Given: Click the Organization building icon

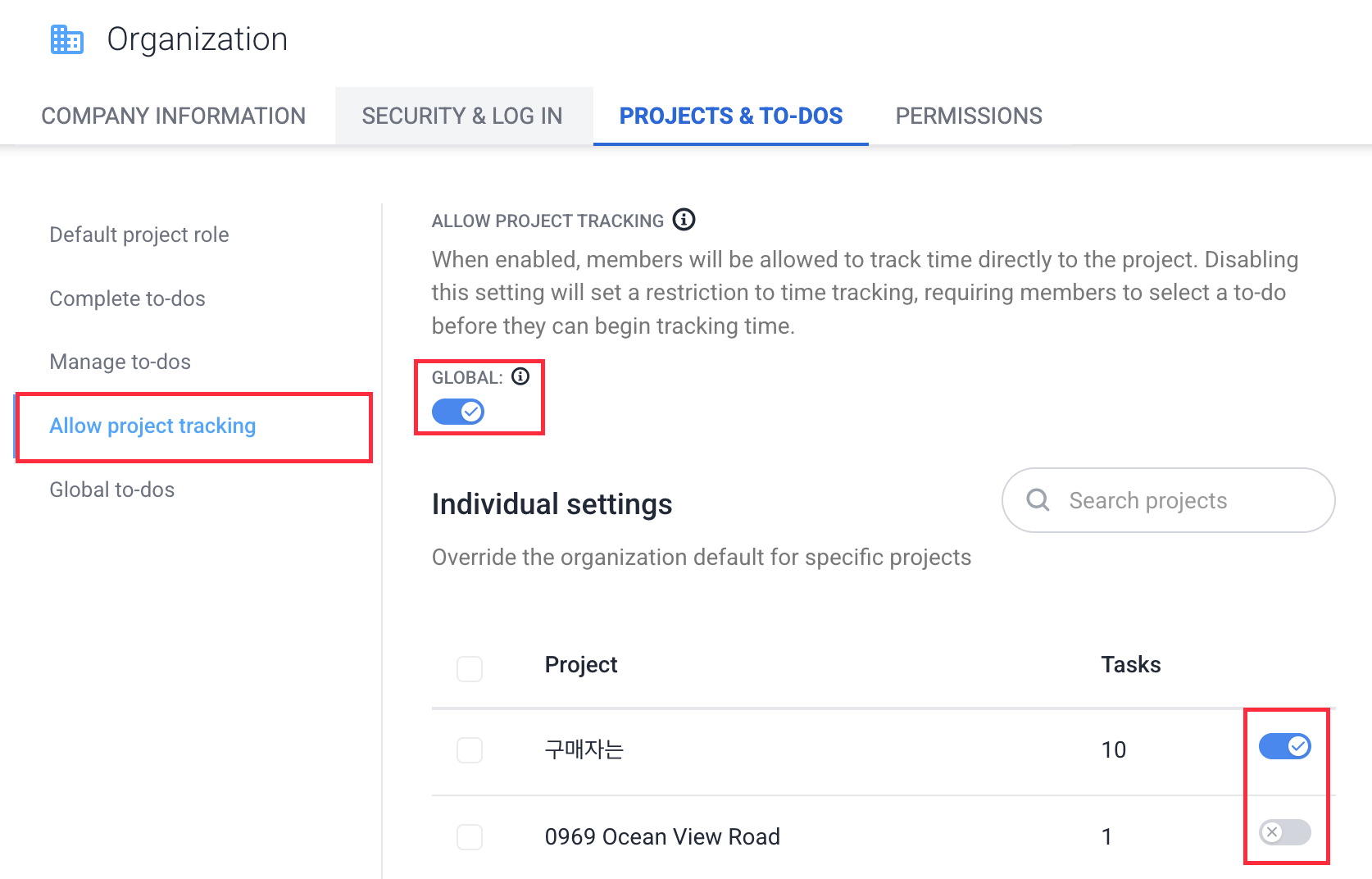Looking at the screenshot, I should coord(66,39).
